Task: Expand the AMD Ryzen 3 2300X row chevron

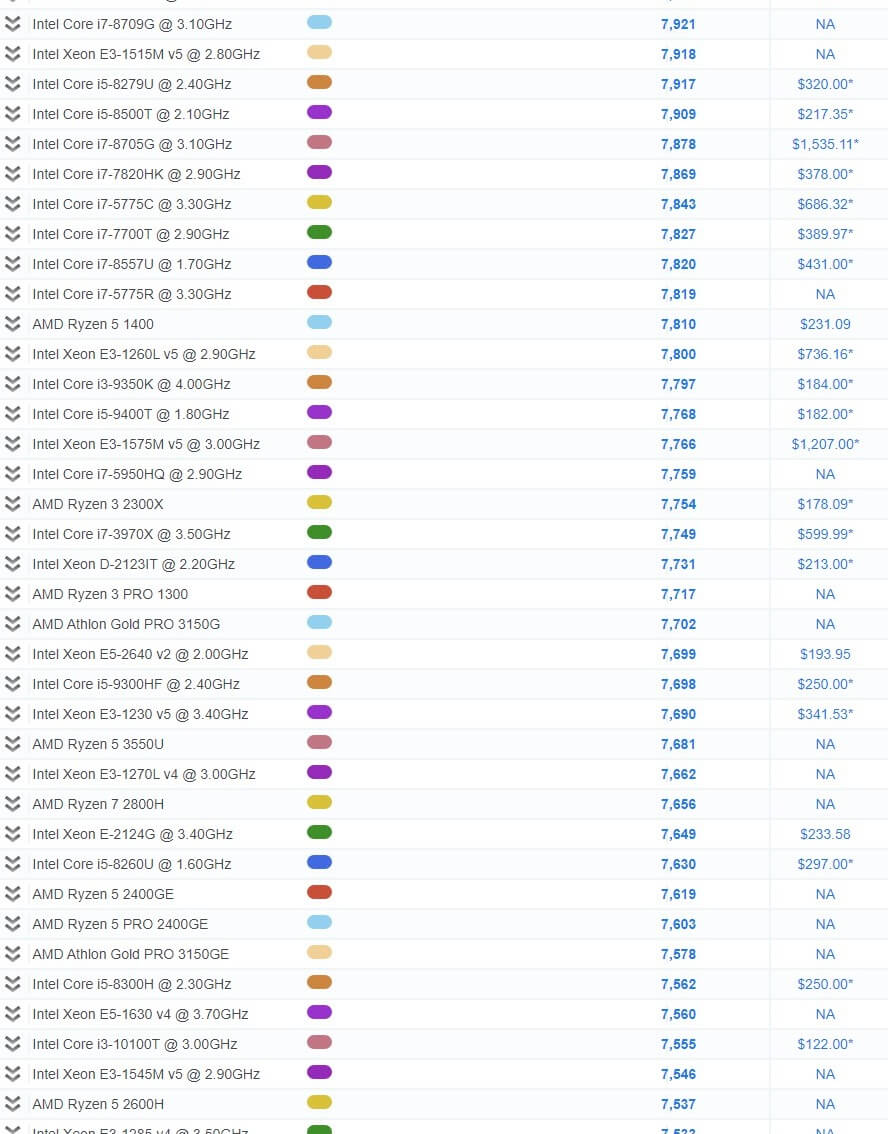Action: [12, 504]
